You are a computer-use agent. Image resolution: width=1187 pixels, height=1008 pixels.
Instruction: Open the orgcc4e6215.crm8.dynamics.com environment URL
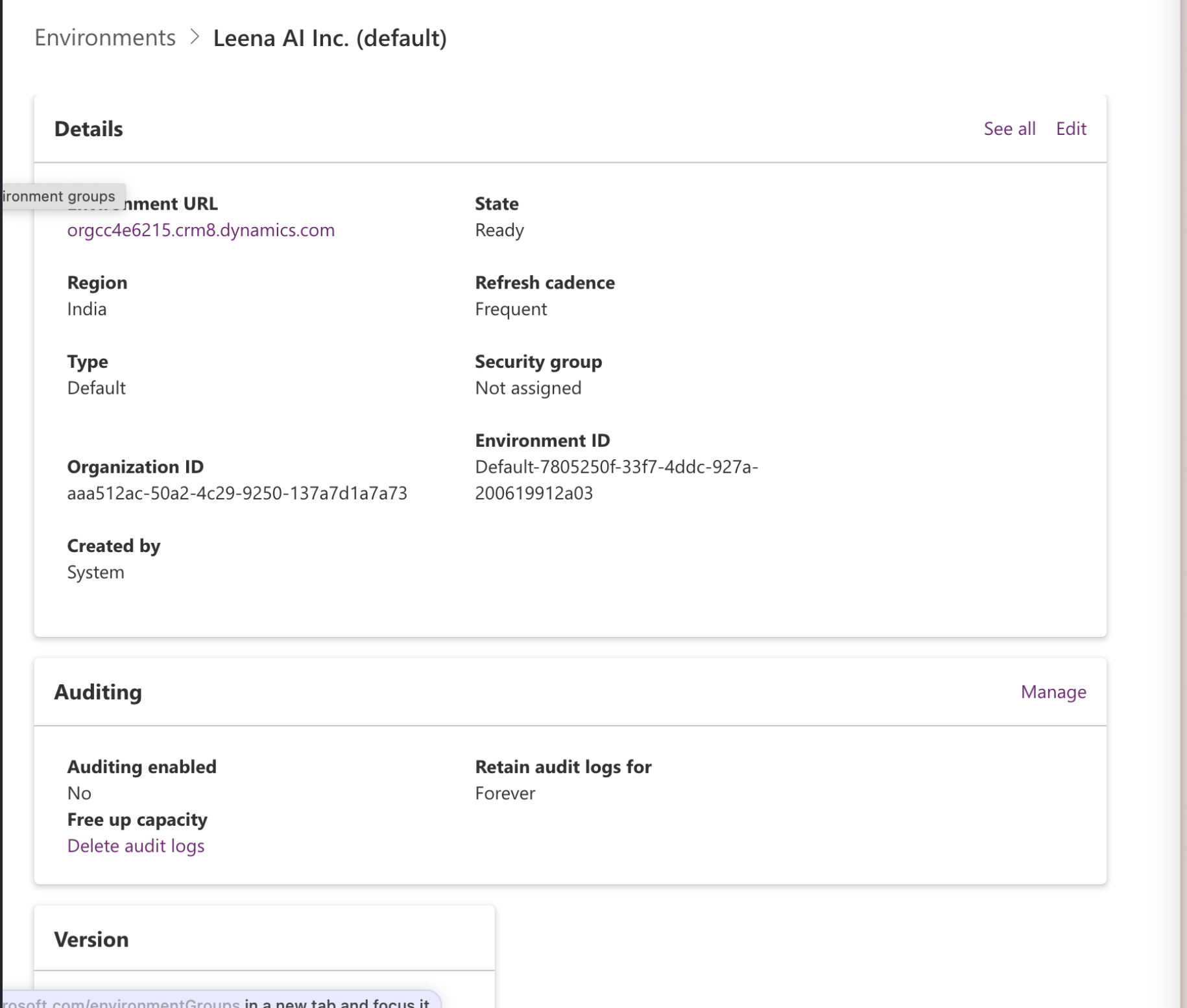point(201,230)
